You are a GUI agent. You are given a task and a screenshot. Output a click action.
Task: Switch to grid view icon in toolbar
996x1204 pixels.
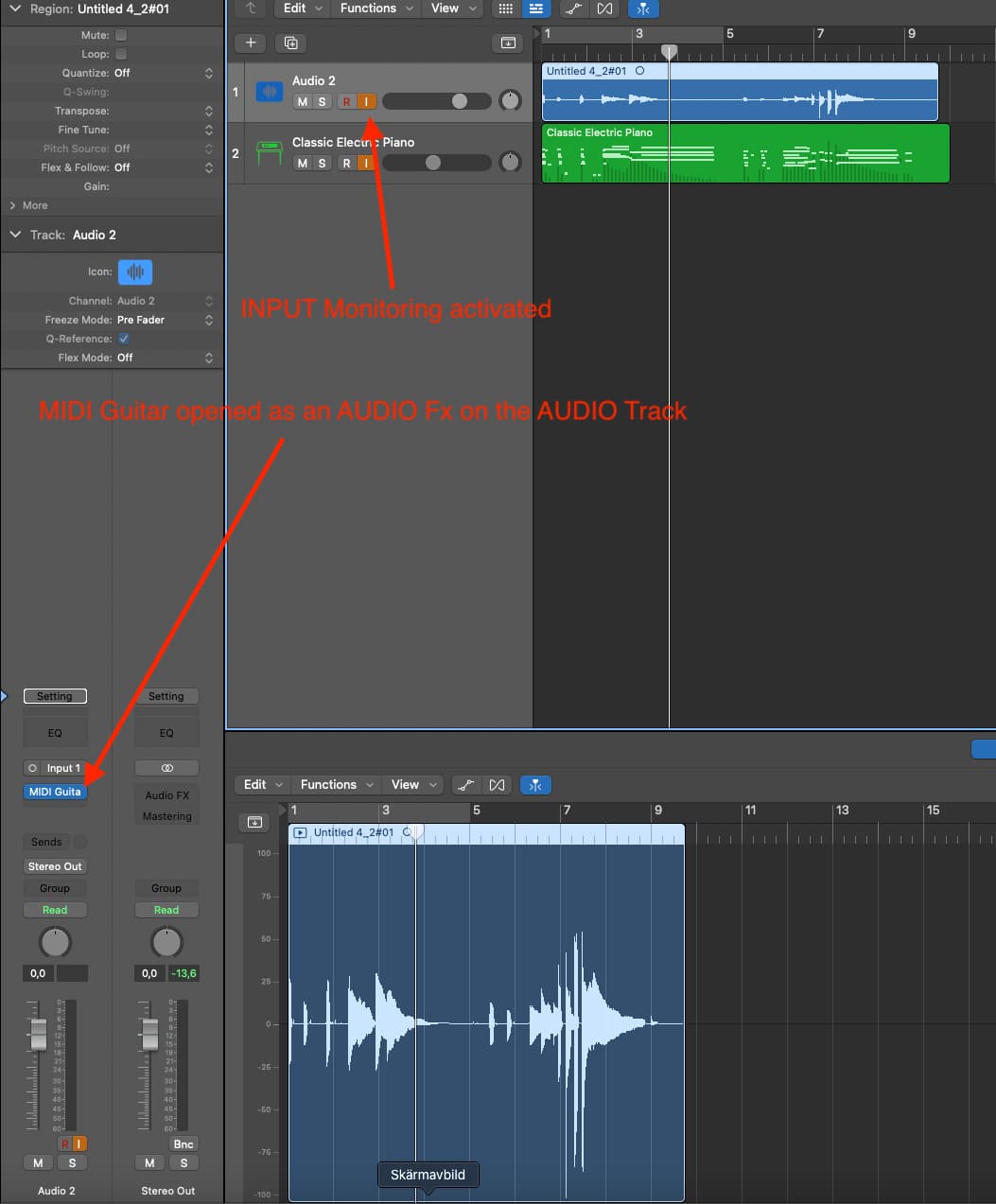click(x=506, y=9)
